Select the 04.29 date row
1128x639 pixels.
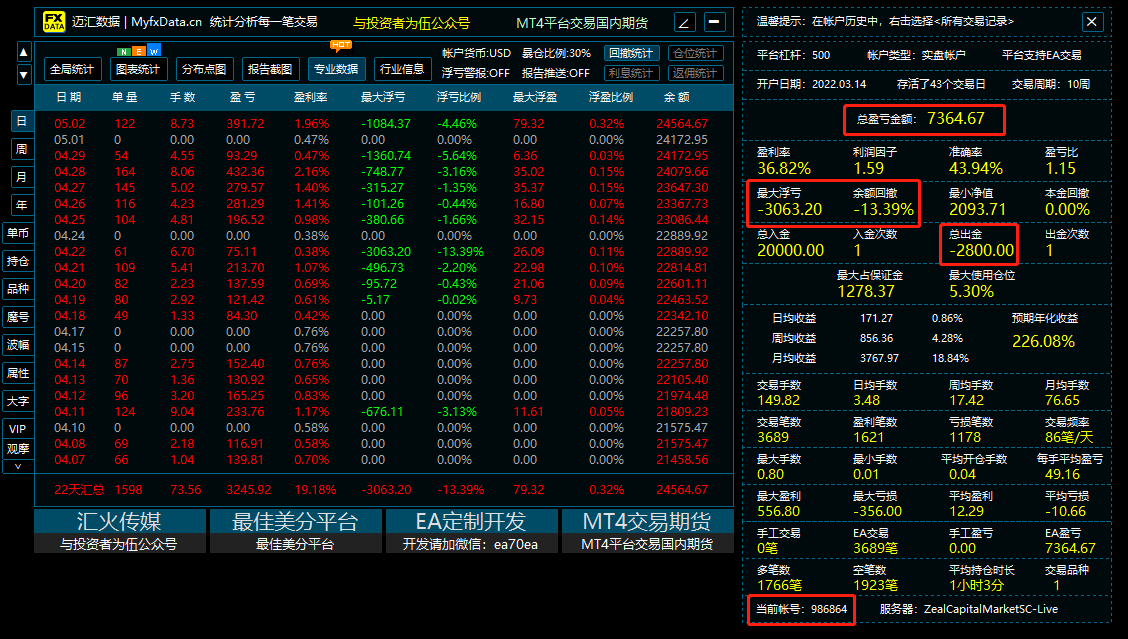tap(383, 155)
